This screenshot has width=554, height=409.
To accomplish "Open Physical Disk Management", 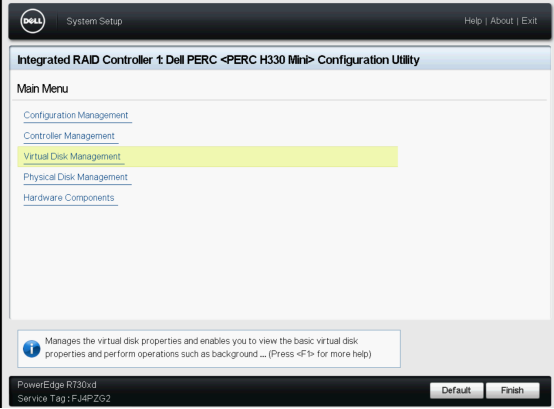I will point(76,177).
